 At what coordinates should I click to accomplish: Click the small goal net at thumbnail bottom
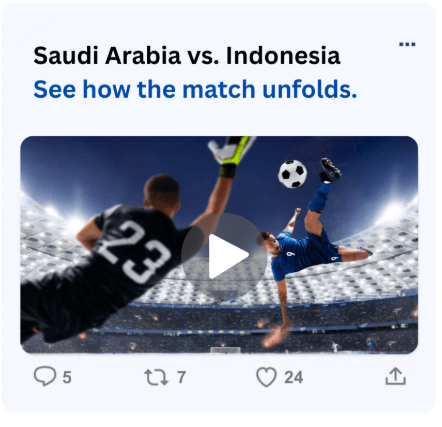tap(225, 350)
